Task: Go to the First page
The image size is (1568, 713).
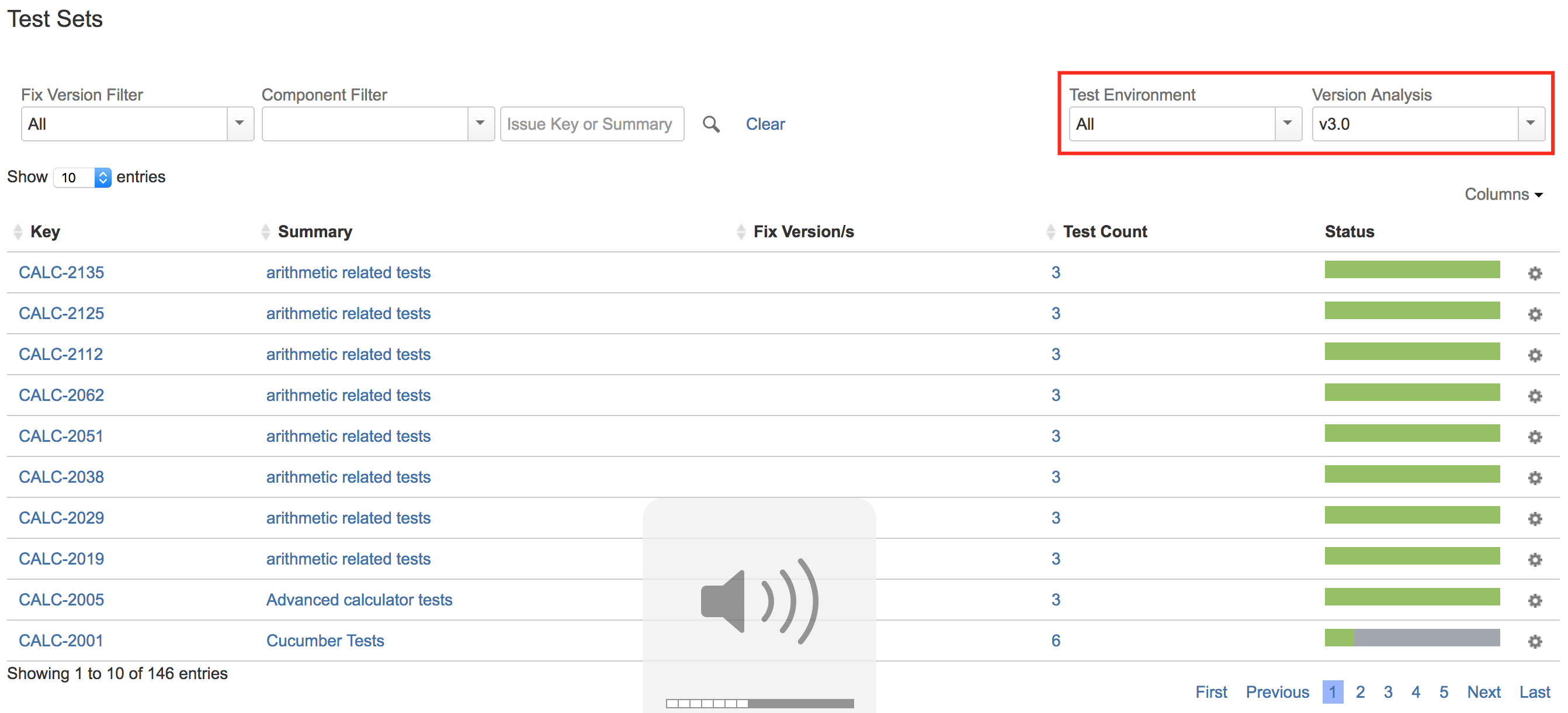Action: [1210, 693]
